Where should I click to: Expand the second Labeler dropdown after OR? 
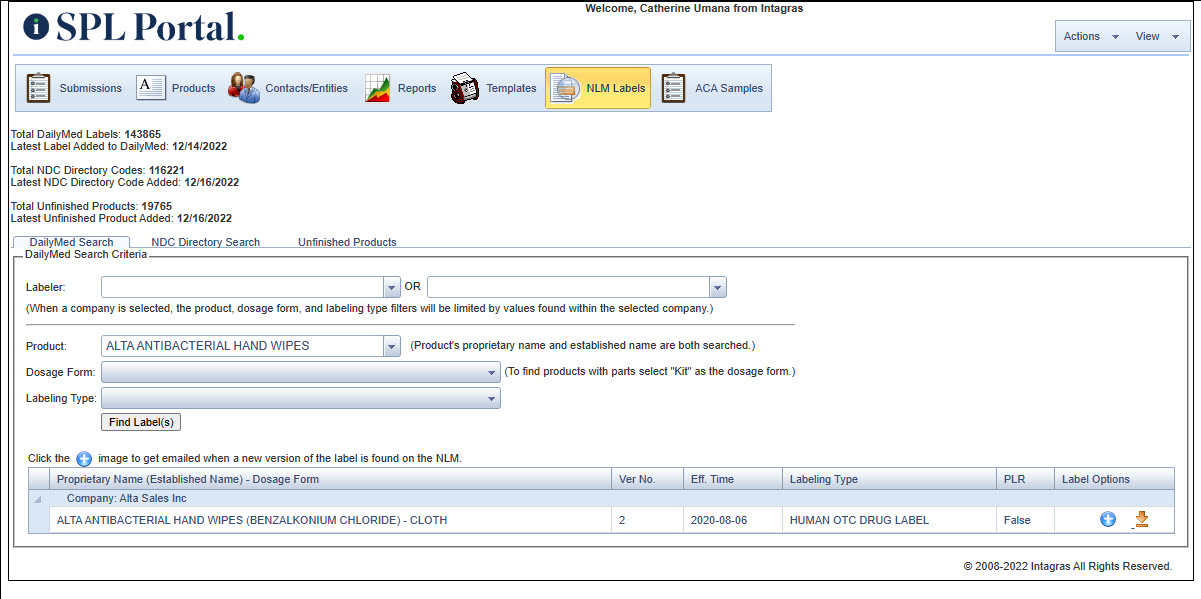pos(717,287)
